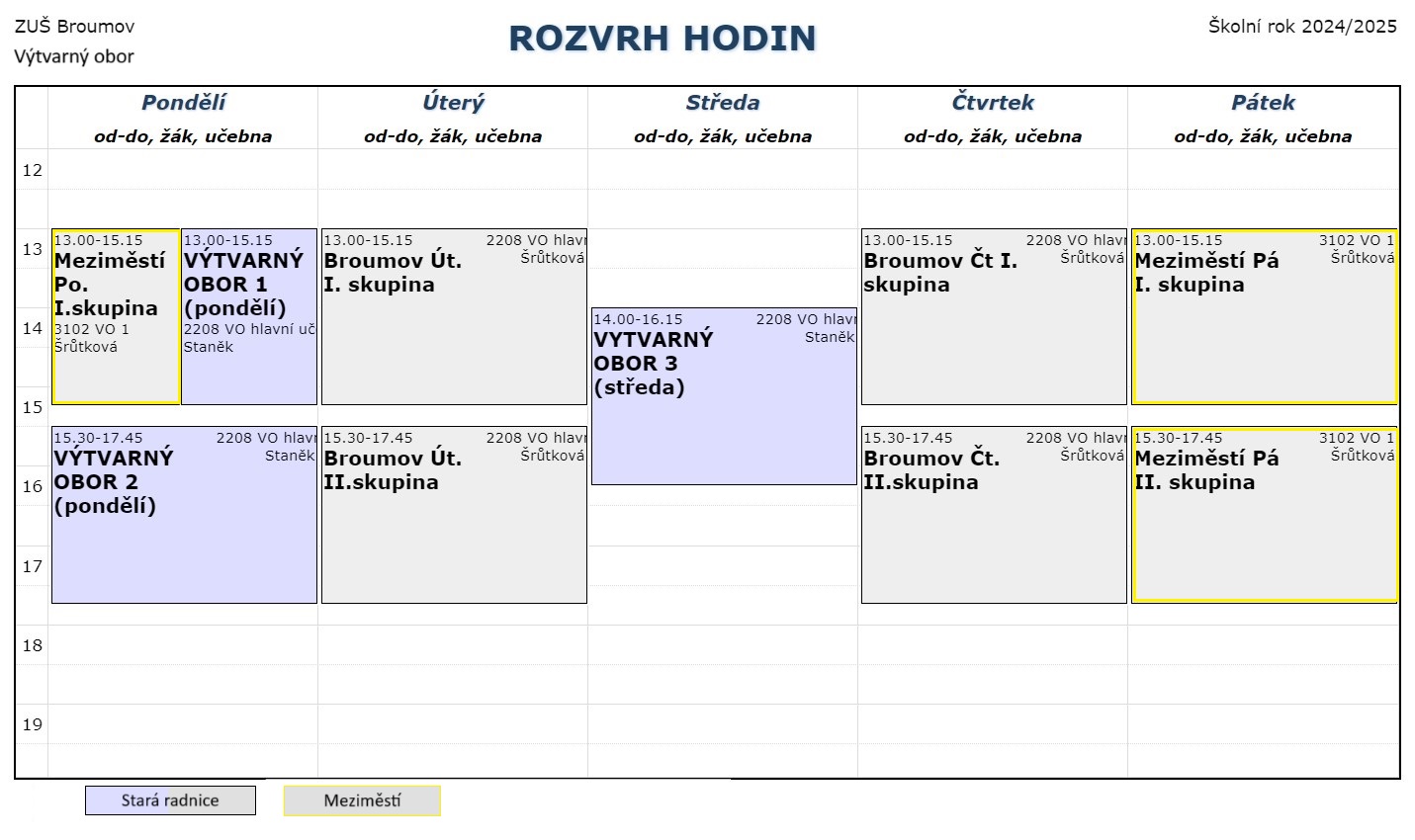Open VÝTVARNÝ OBOR 3 (středa) block
The height and width of the screenshot is (840, 1415).
pos(724,396)
